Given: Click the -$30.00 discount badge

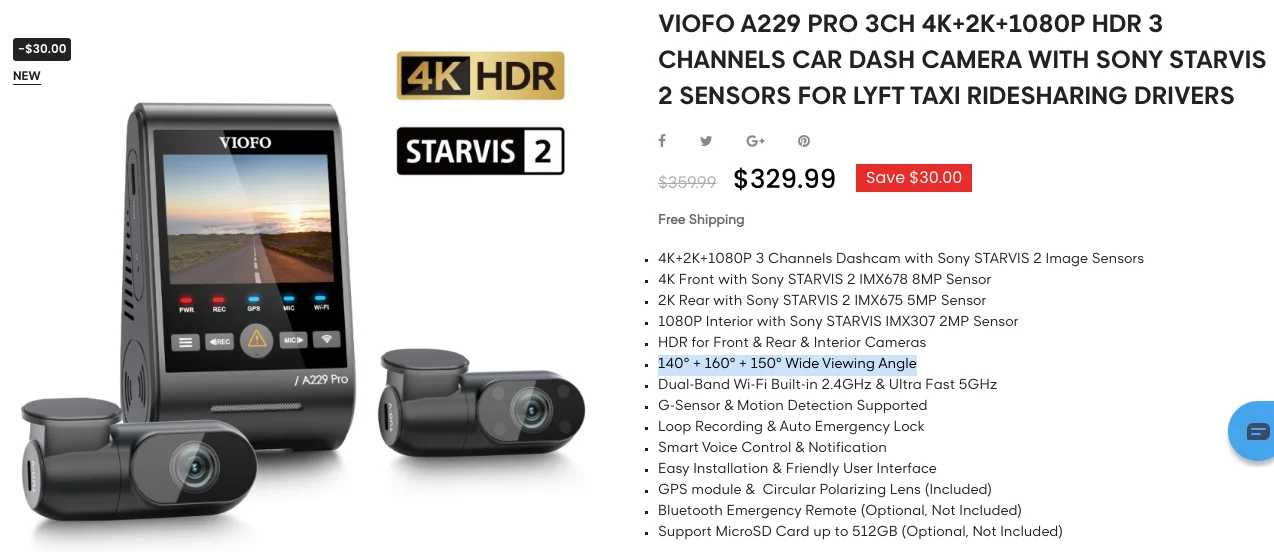Looking at the screenshot, I should [42, 49].
